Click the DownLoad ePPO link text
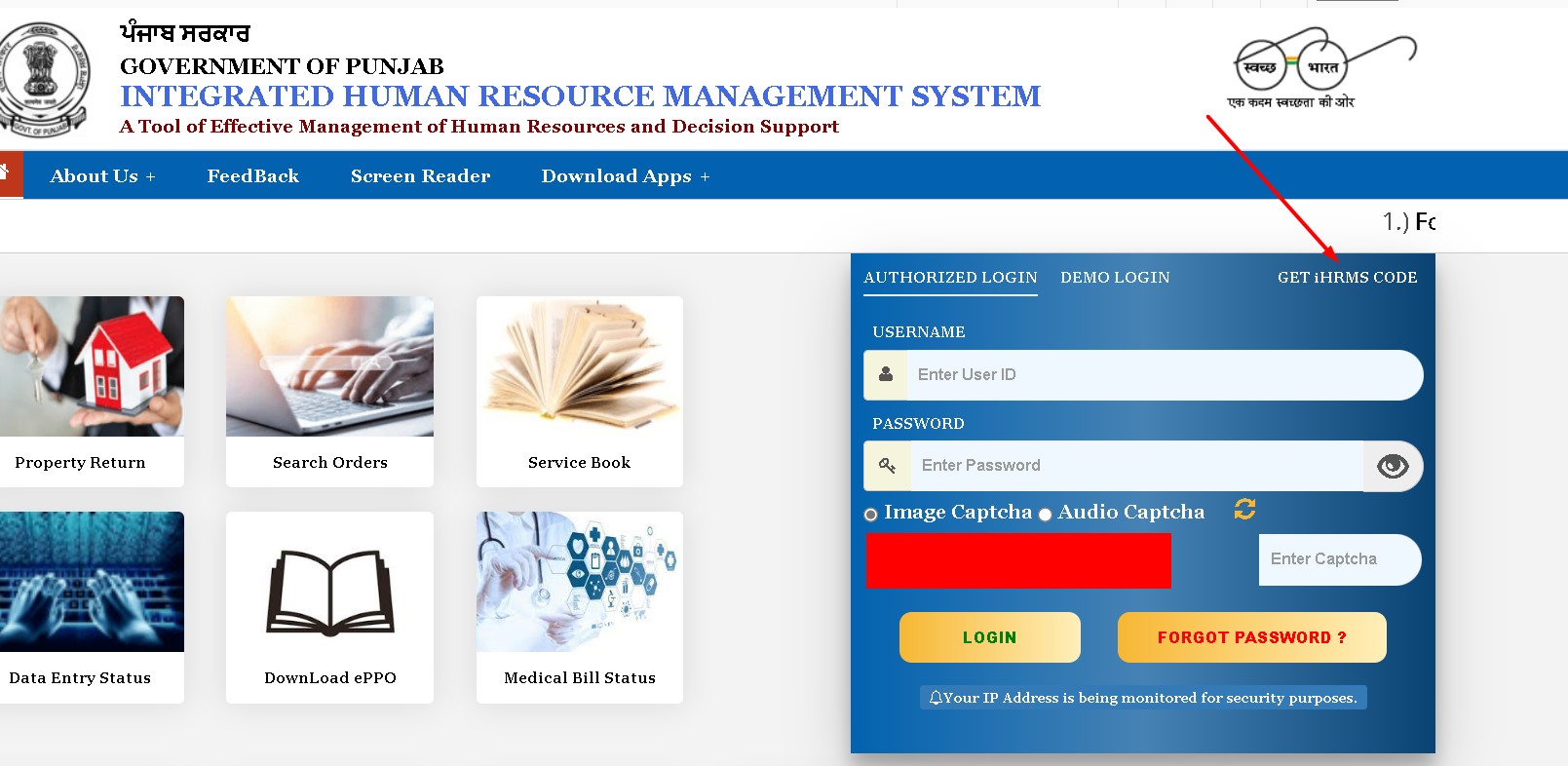The width and height of the screenshot is (1568, 766). [330, 678]
